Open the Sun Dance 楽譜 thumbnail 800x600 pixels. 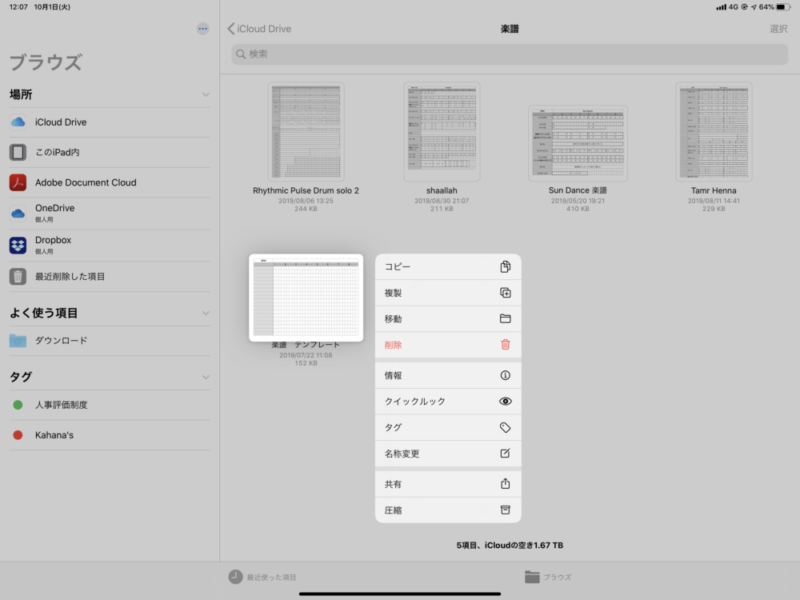tap(578, 143)
